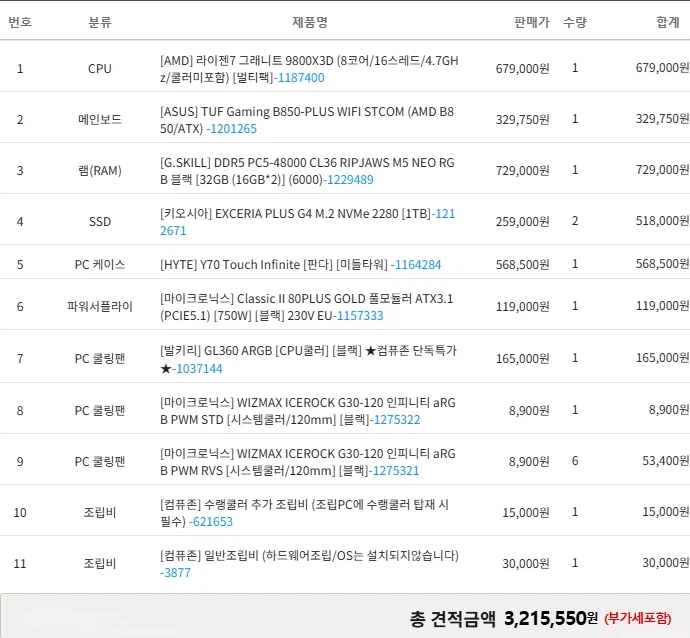Image resolution: width=690 pixels, height=638 pixels.
Task: Click the 합계 column header
Action: click(x=668, y=22)
